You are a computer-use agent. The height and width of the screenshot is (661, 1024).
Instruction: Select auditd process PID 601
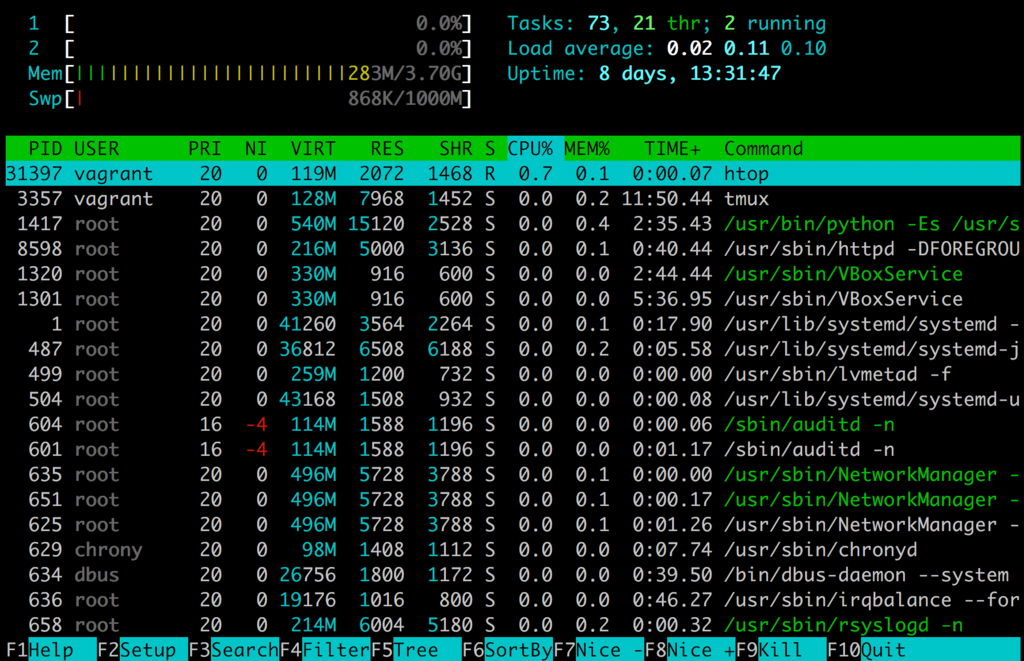513,449
